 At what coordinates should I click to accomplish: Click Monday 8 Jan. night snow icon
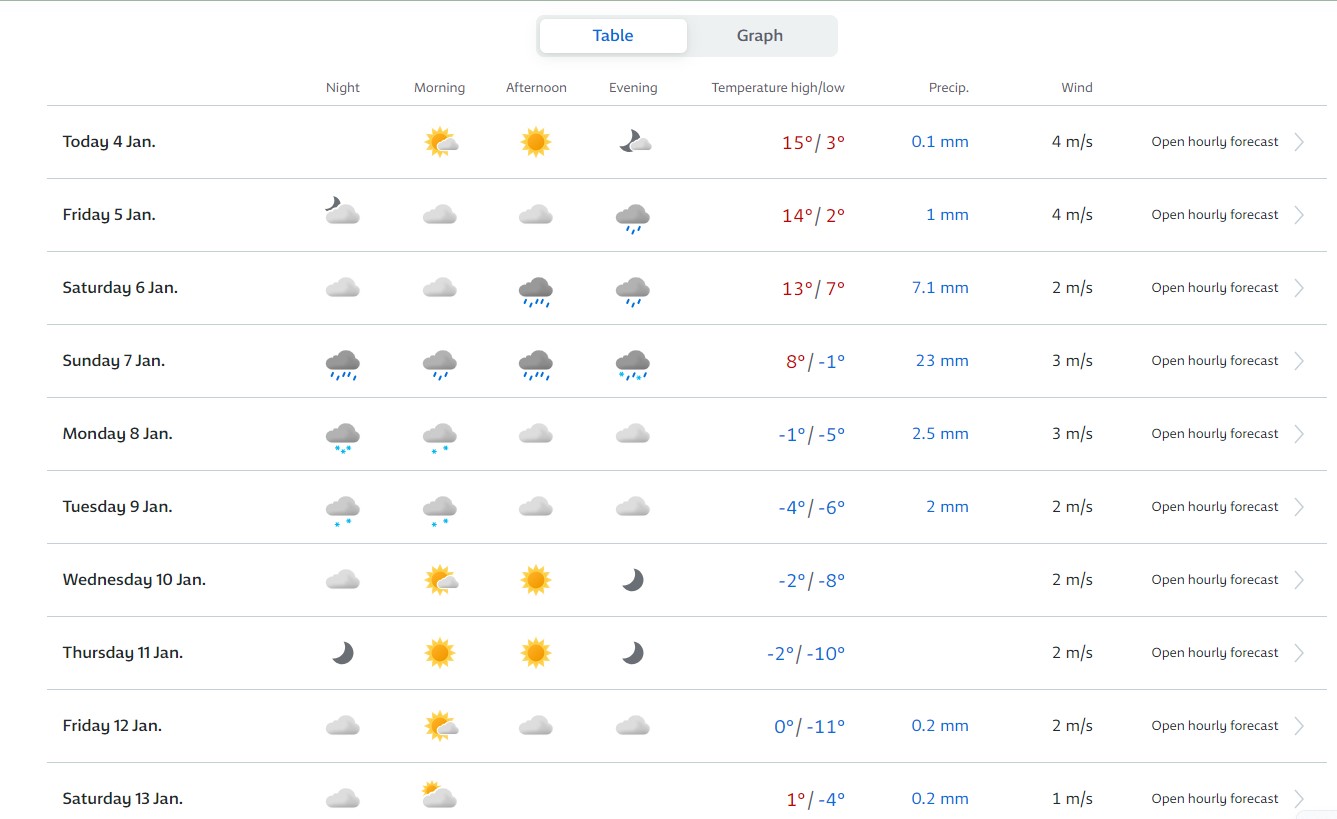tap(342, 436)
